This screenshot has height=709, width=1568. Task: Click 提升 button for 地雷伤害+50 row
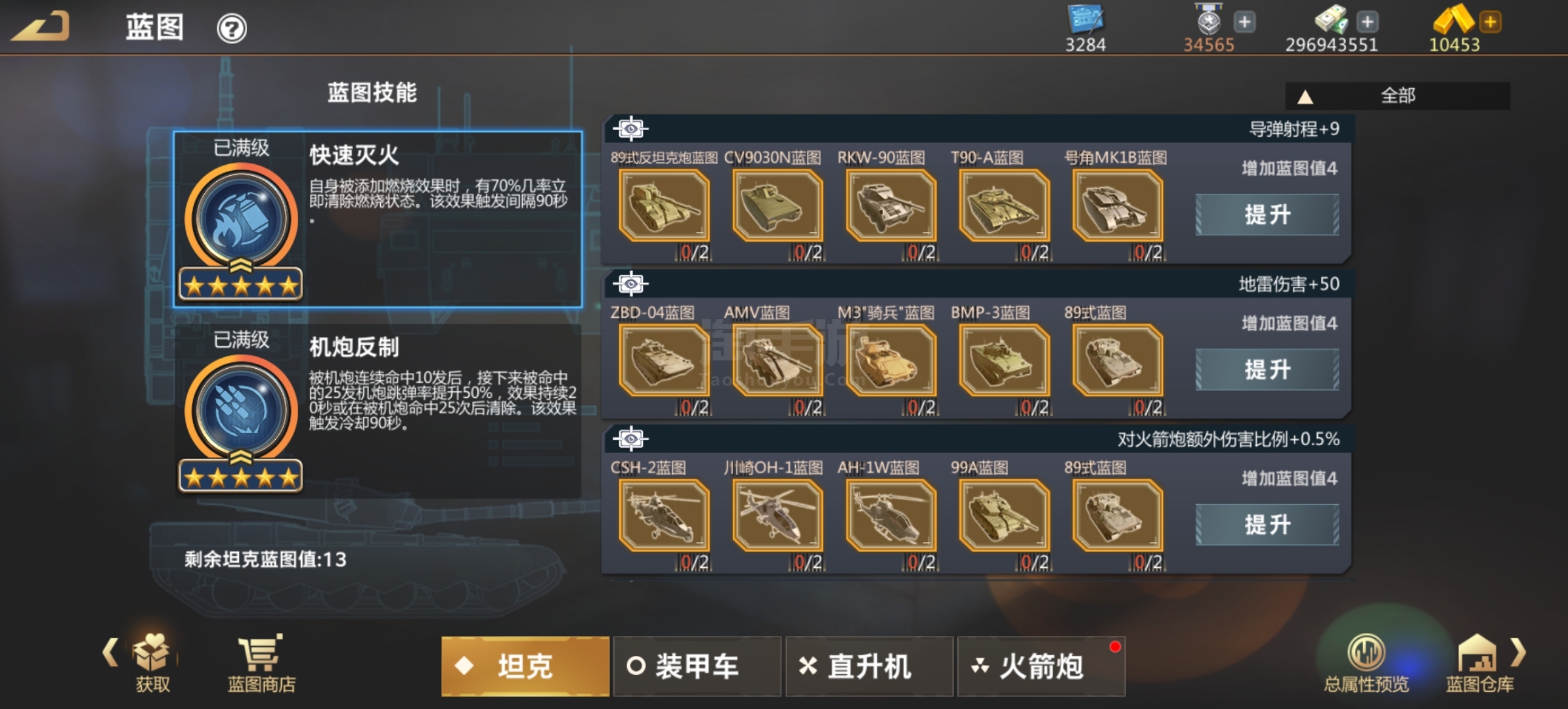1267,370
